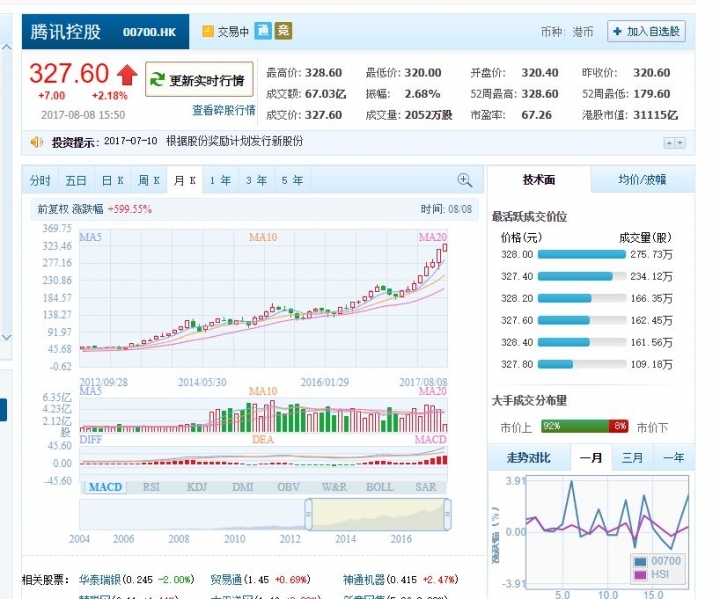
Task: Select MACD indicator tab
Action: coord(105,487)
